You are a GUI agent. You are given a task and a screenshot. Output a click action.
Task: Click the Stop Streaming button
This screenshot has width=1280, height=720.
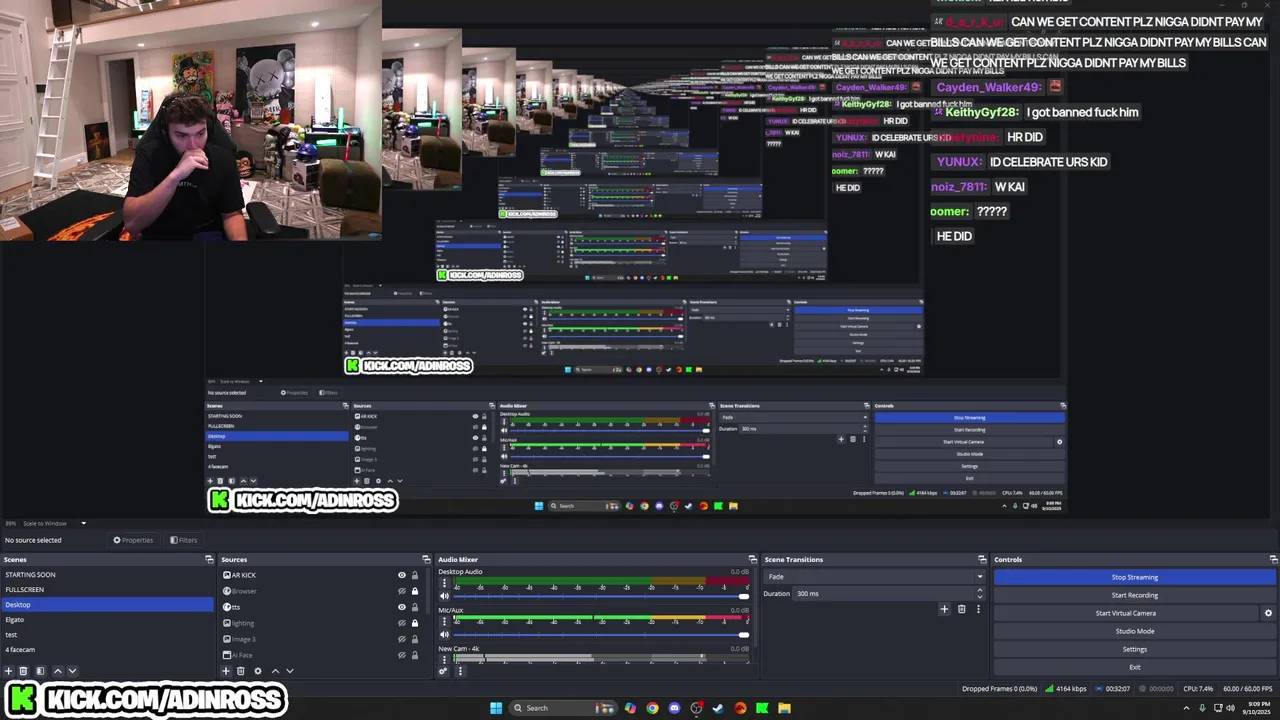click(1135, 577)
